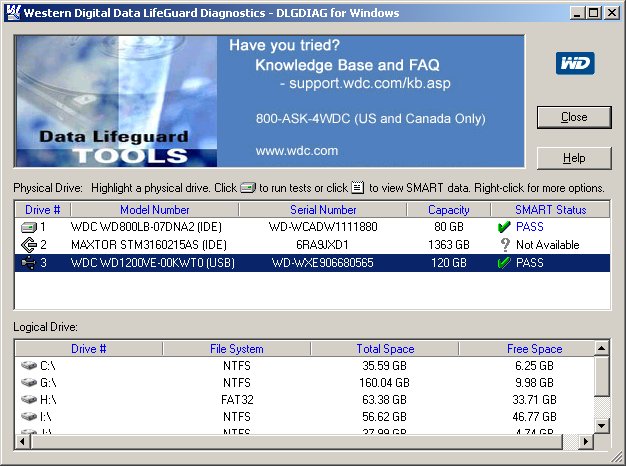The image size is (626, 466).
Task: Click the SMART data icon in the instructions line
Action: [358, 187]
